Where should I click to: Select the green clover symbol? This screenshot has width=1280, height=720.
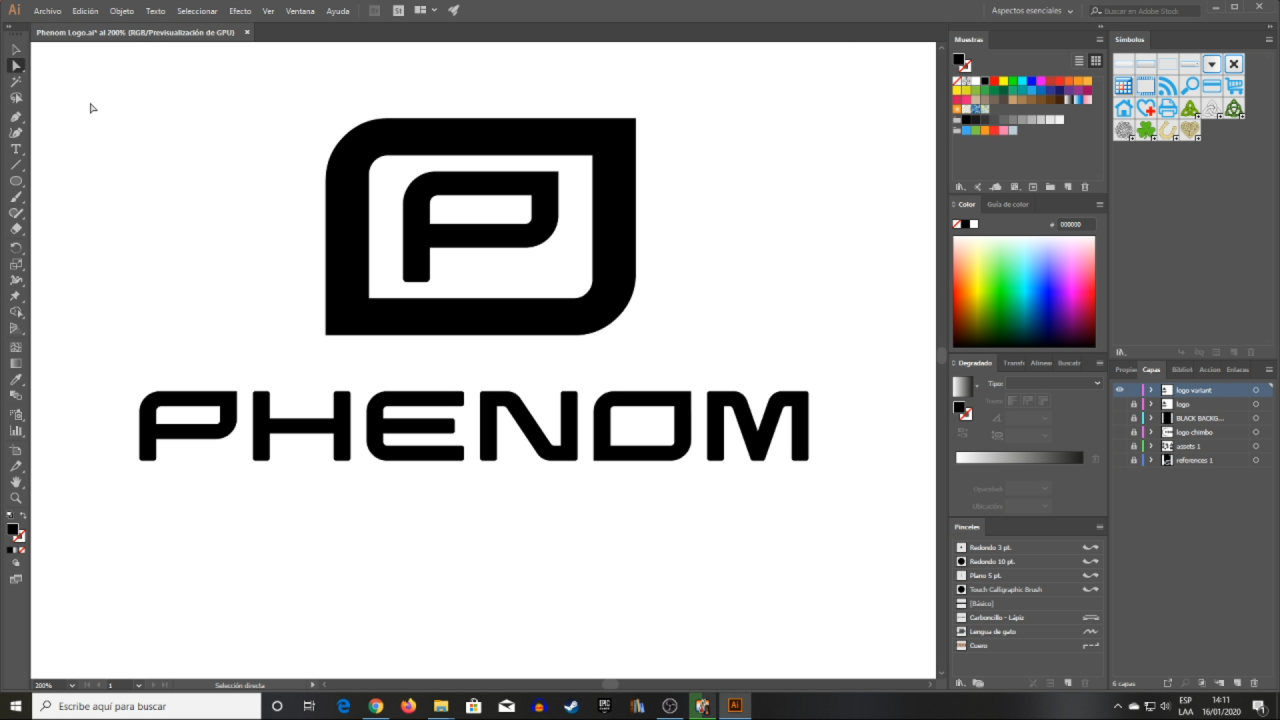click(x=1146, y=130)
